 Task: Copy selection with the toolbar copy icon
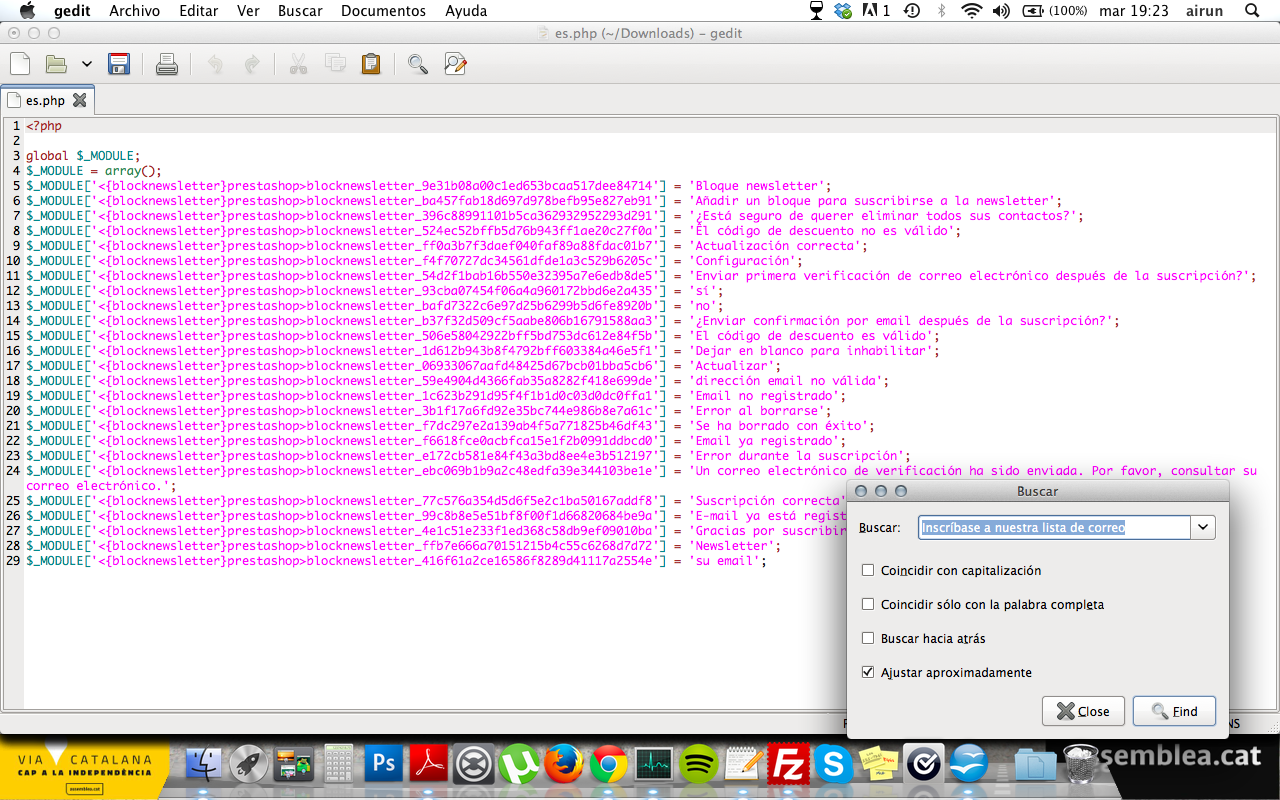pos(335,65)
